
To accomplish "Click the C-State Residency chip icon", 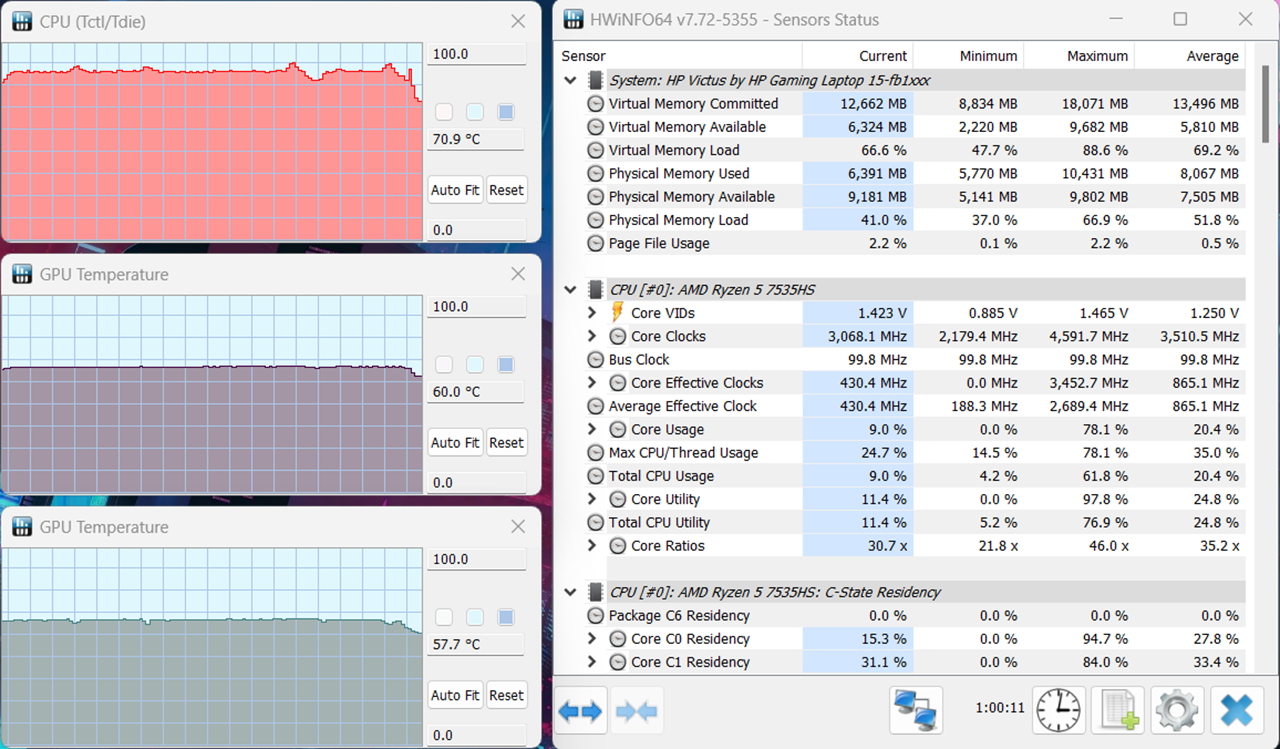I will pyautogui.click(x=595, y=592).
